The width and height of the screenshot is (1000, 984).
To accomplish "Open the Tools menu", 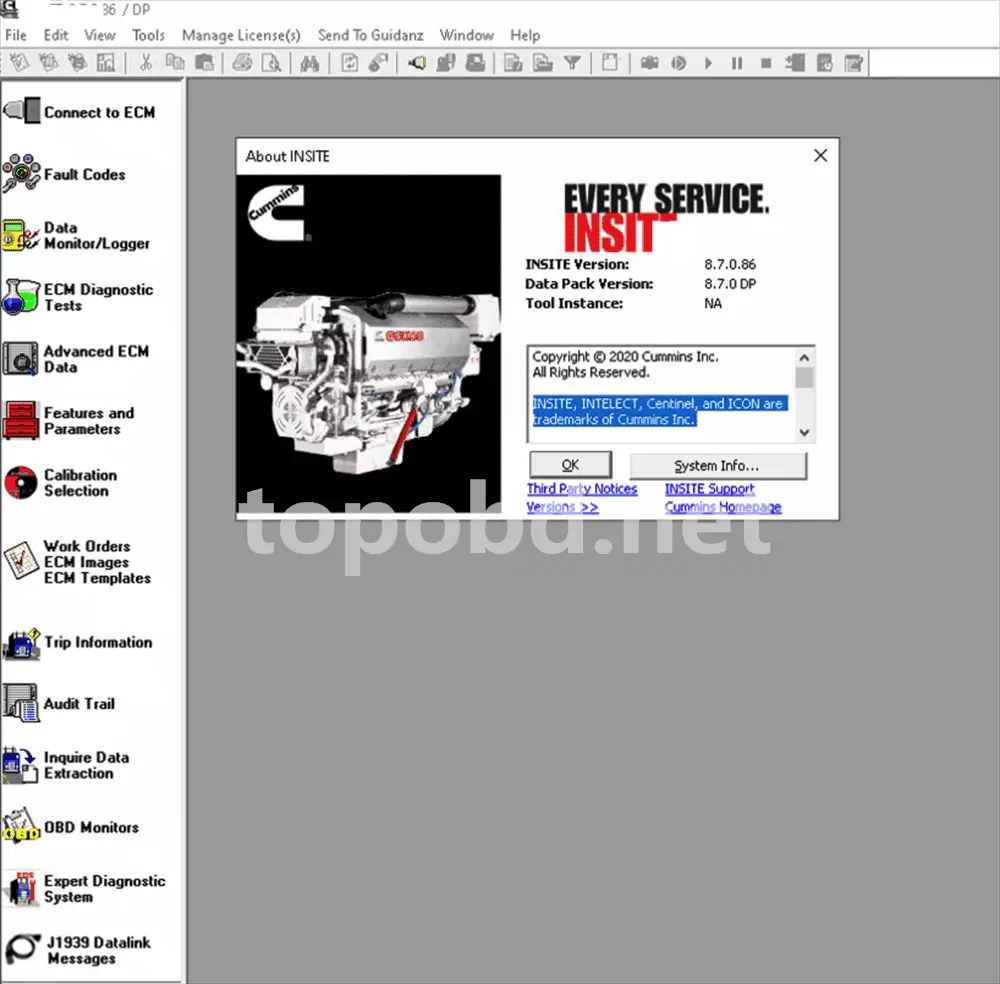I will pos(148,35).
